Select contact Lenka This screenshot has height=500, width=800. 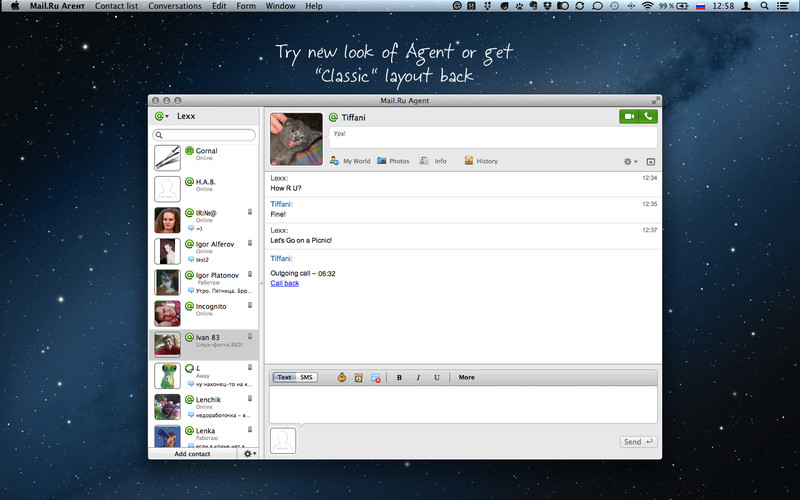204,435
